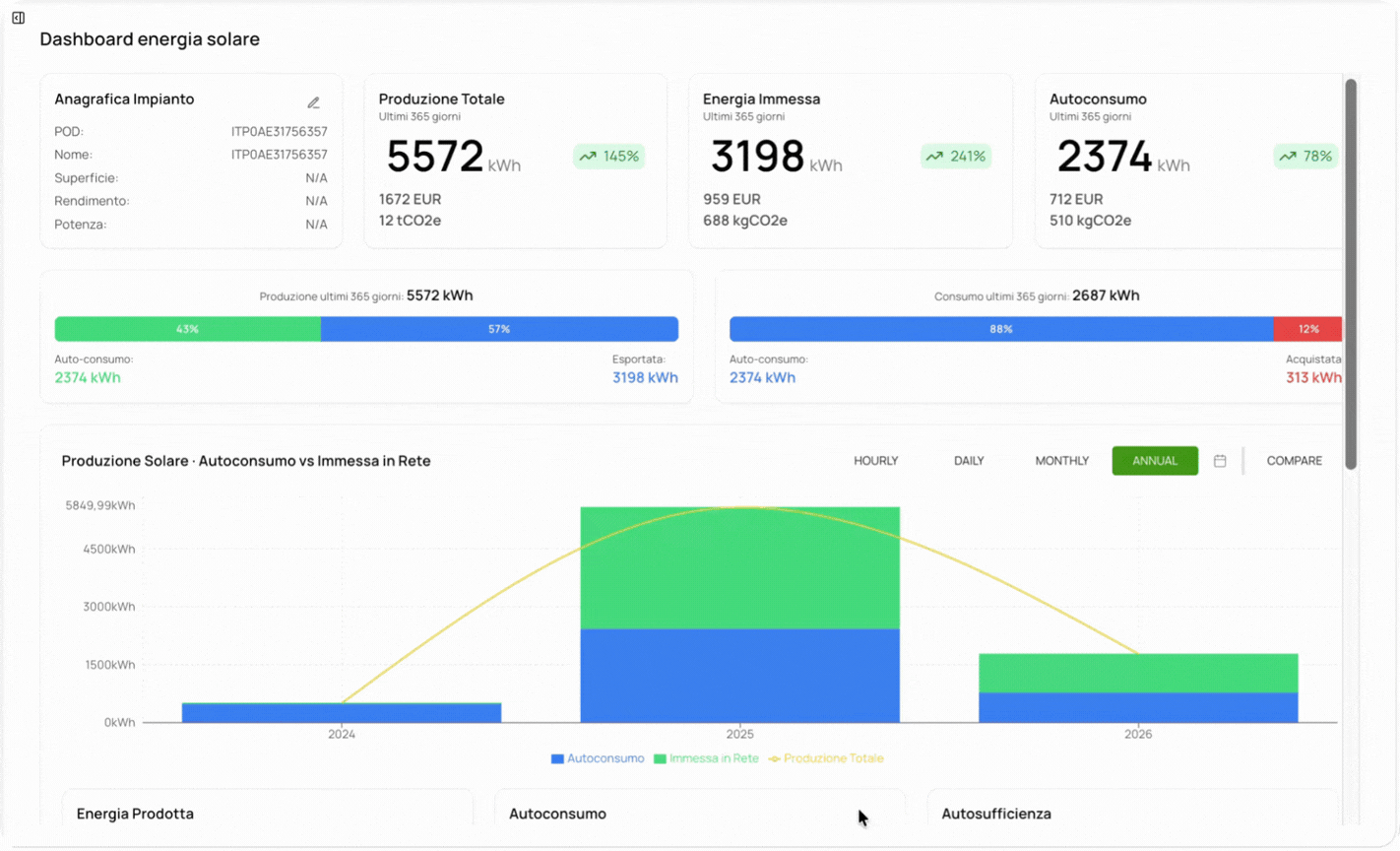This screenshot has width=1400, height=851.
Task: Click the Superficie N/A value
Action: click(316, 178)
